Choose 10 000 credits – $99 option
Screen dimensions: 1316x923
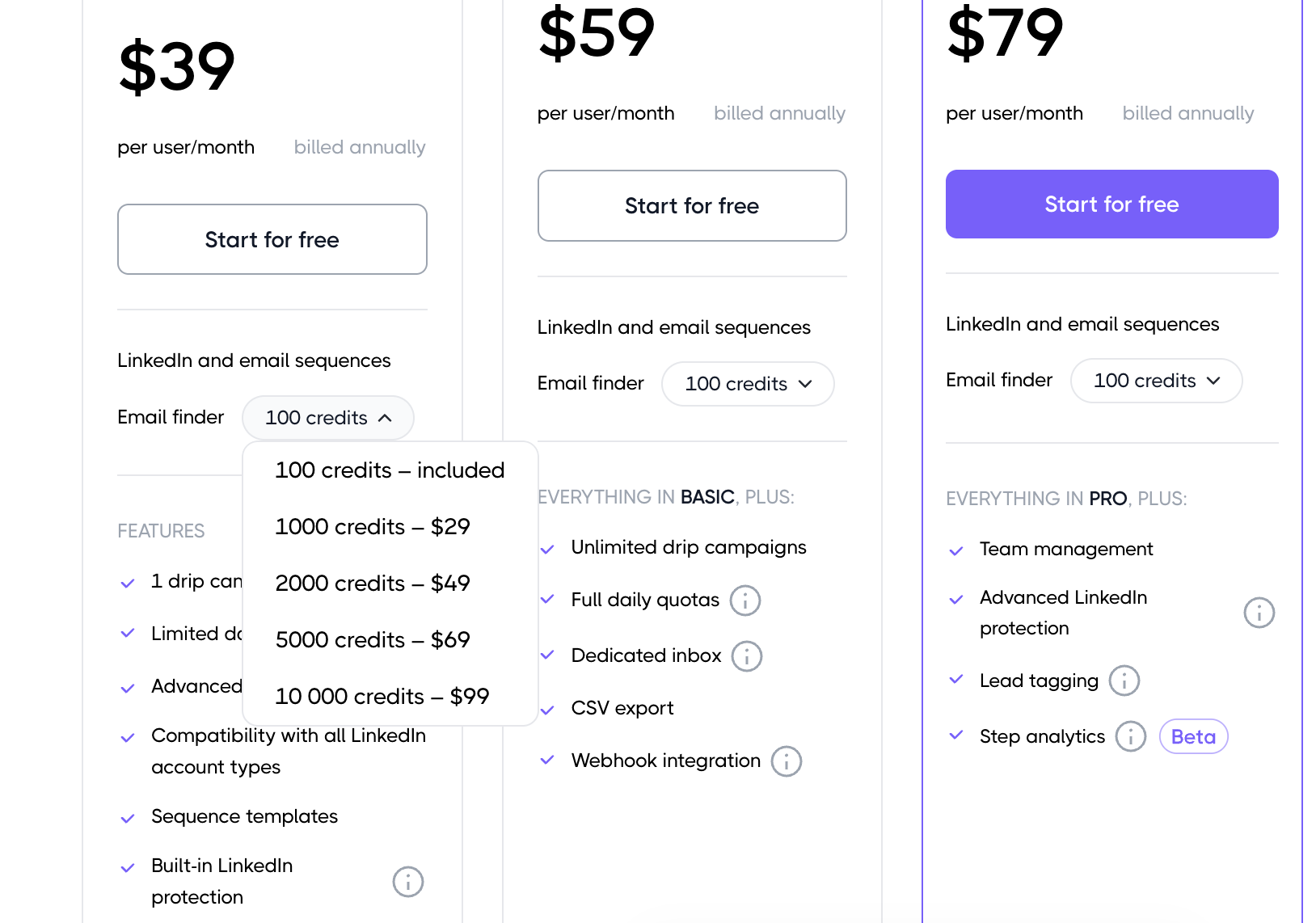pos(382,697)
